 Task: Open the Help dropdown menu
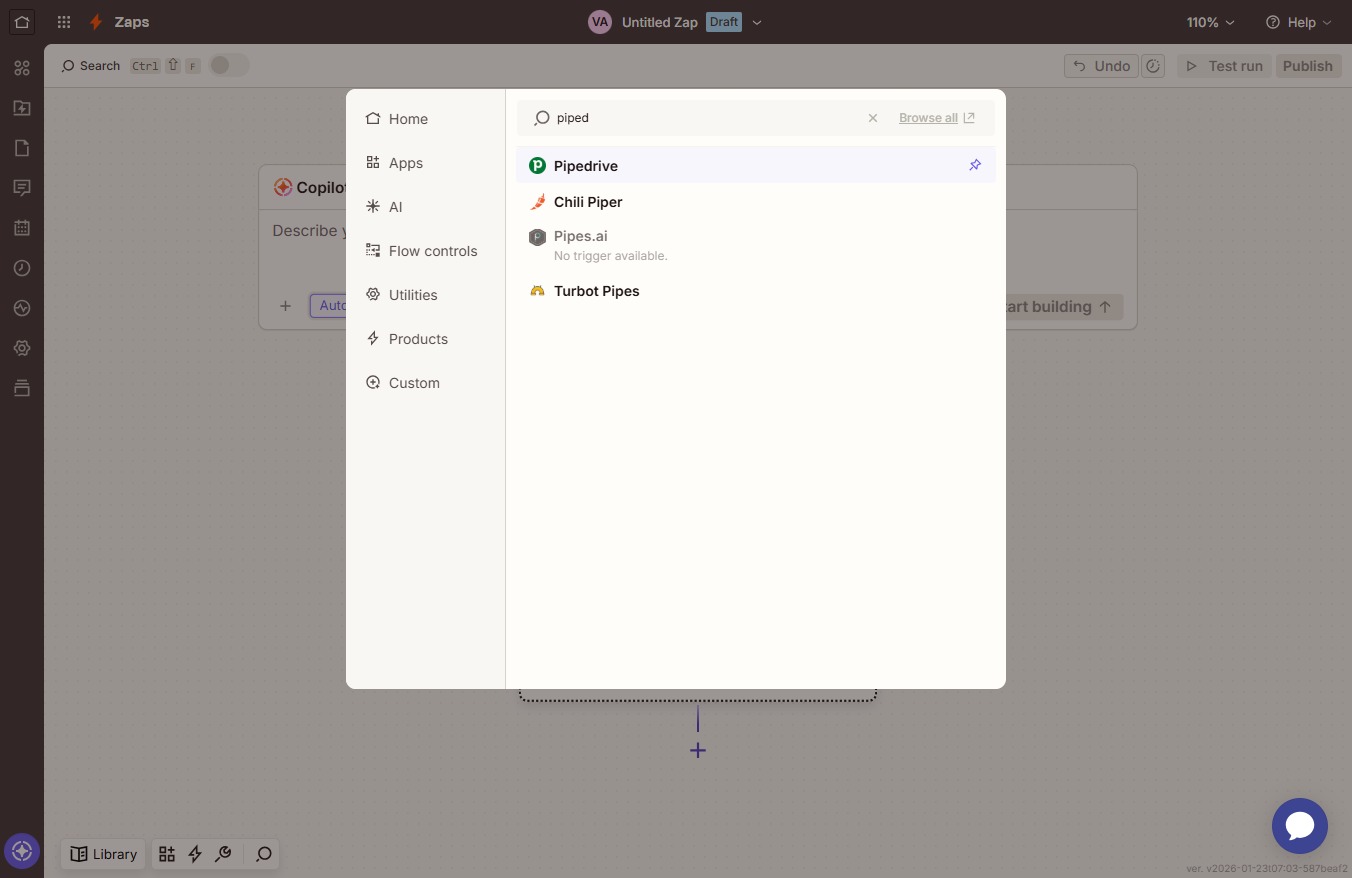point(1298,22)
